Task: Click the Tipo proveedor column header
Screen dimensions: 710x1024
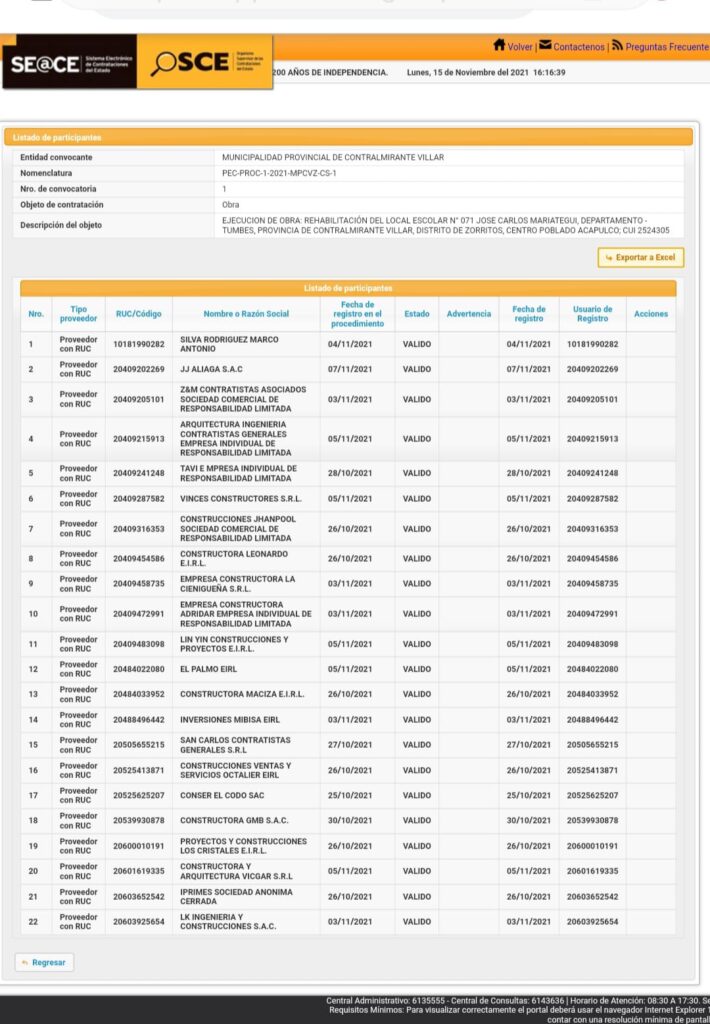Action: tap(78, 314)
